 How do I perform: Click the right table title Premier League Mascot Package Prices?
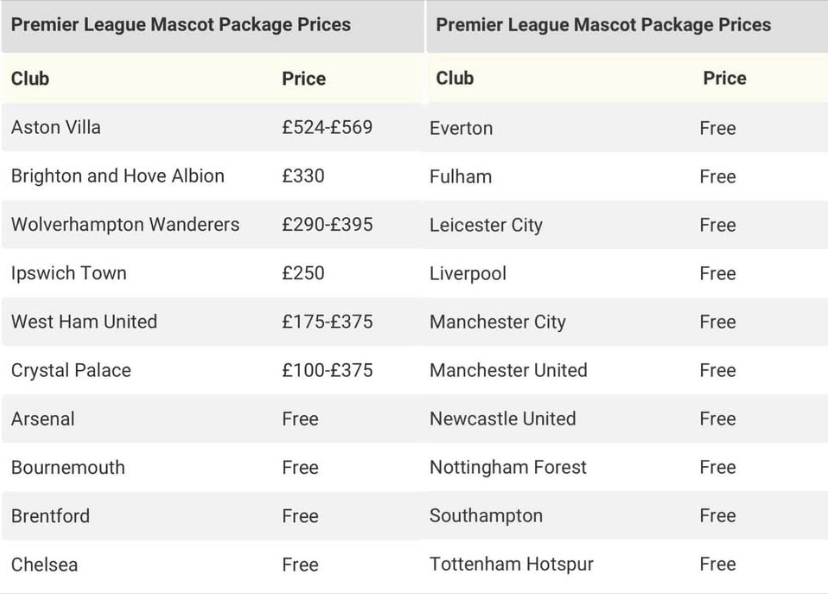coord(603,25)
